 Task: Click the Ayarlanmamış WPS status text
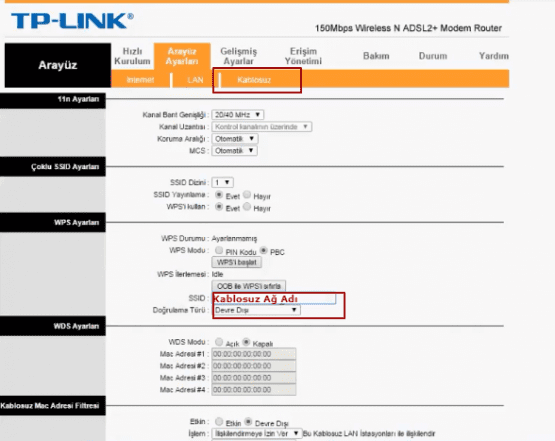[x=234, y=239]
